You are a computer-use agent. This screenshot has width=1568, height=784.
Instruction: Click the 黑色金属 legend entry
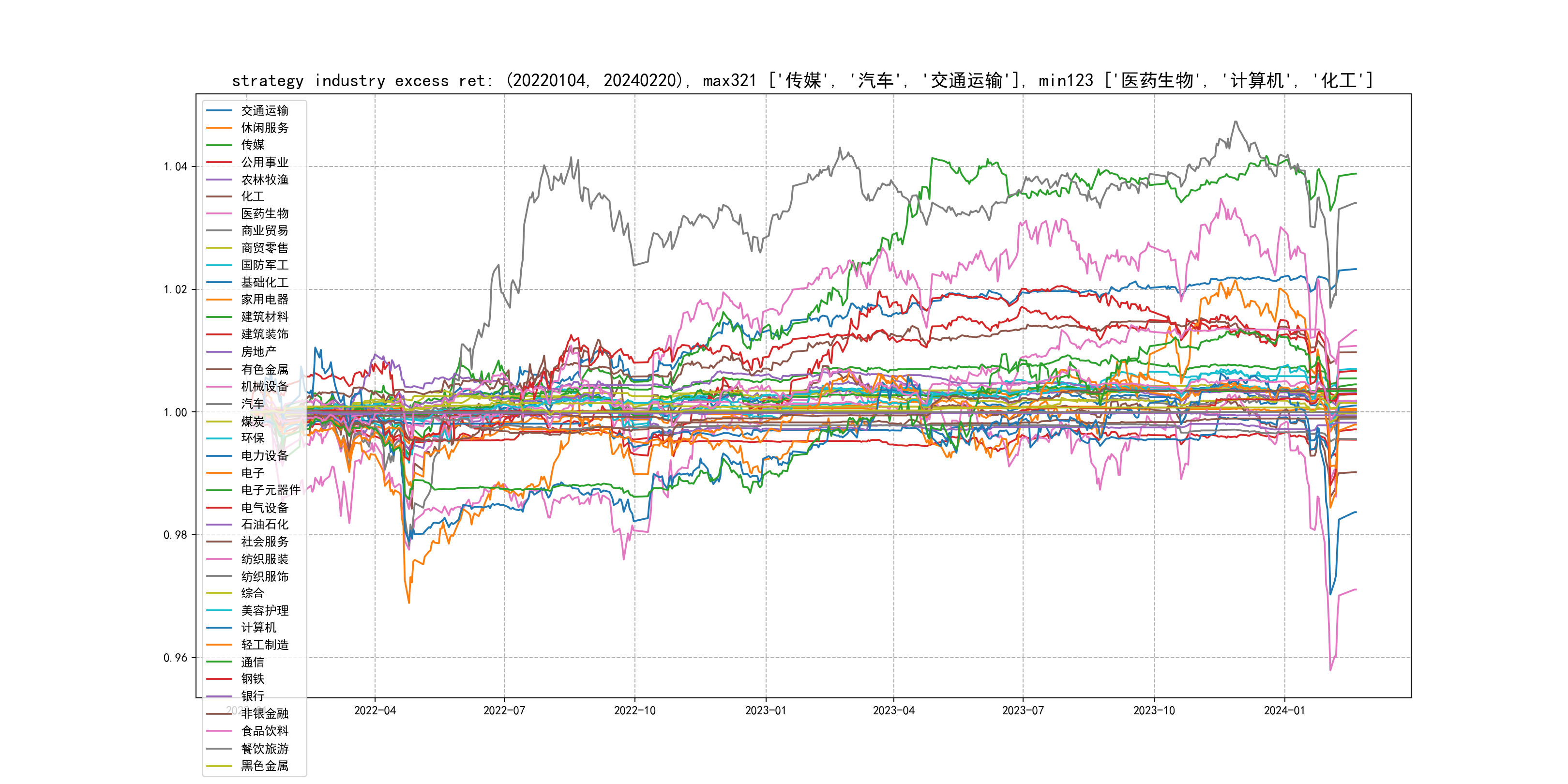265,766
